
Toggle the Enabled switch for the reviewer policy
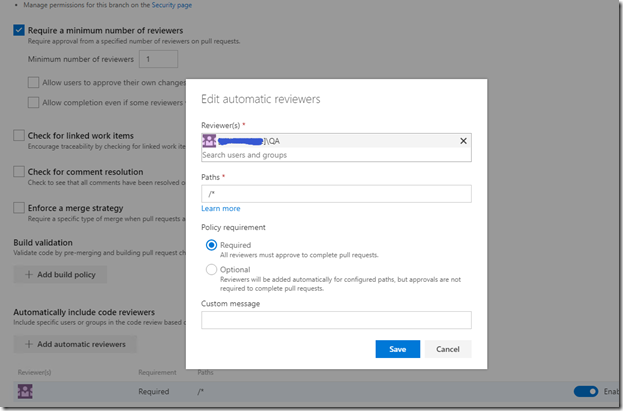(586, 392)
